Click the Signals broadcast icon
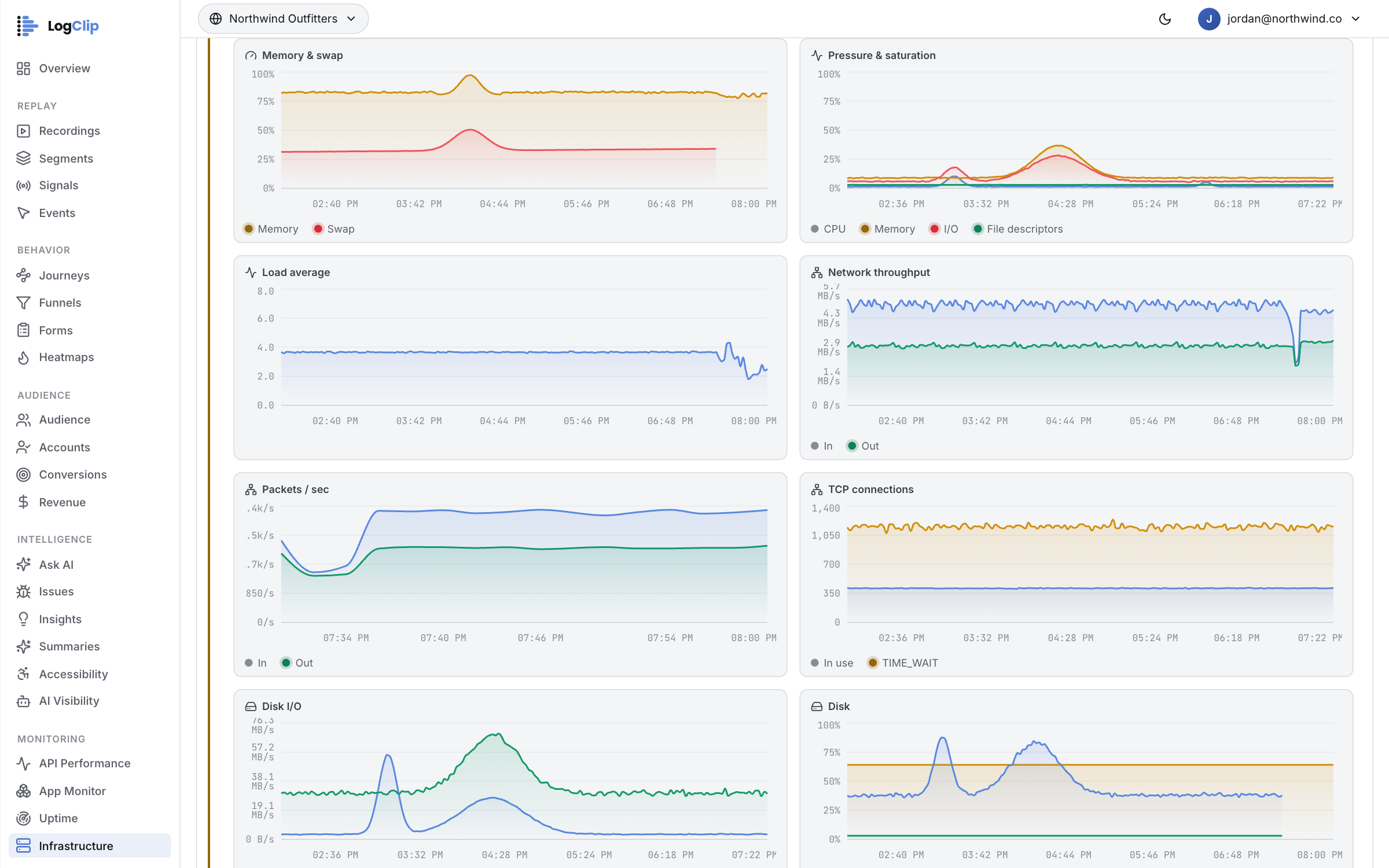The width and height of the screenshot is (1389, 868). [23, 185]
